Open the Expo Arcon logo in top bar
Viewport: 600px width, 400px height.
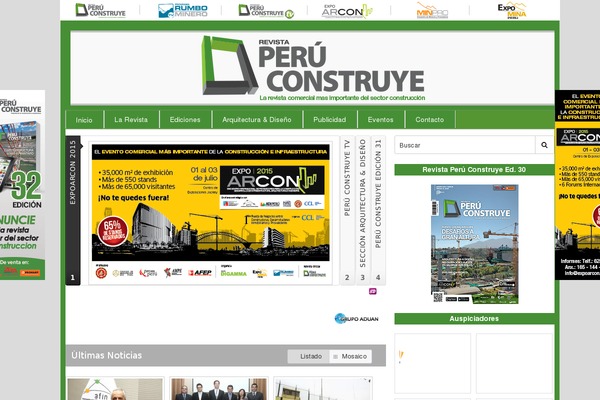pyautogui.click(x=347, y=11)
